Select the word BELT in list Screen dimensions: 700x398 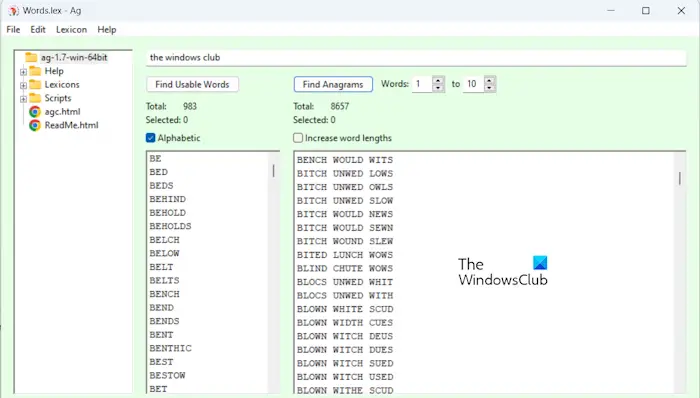coord(161,267)
